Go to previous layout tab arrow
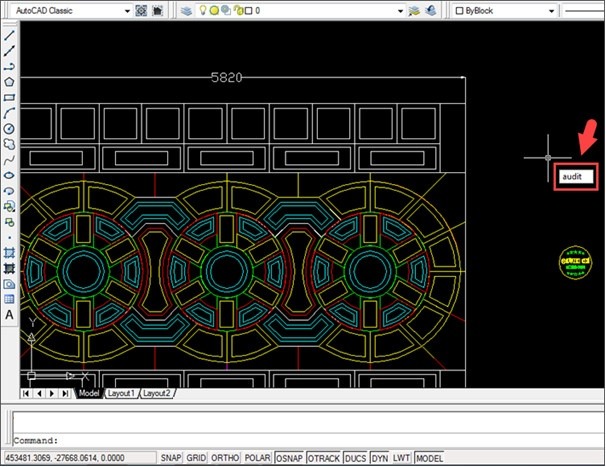 point(39,393)
